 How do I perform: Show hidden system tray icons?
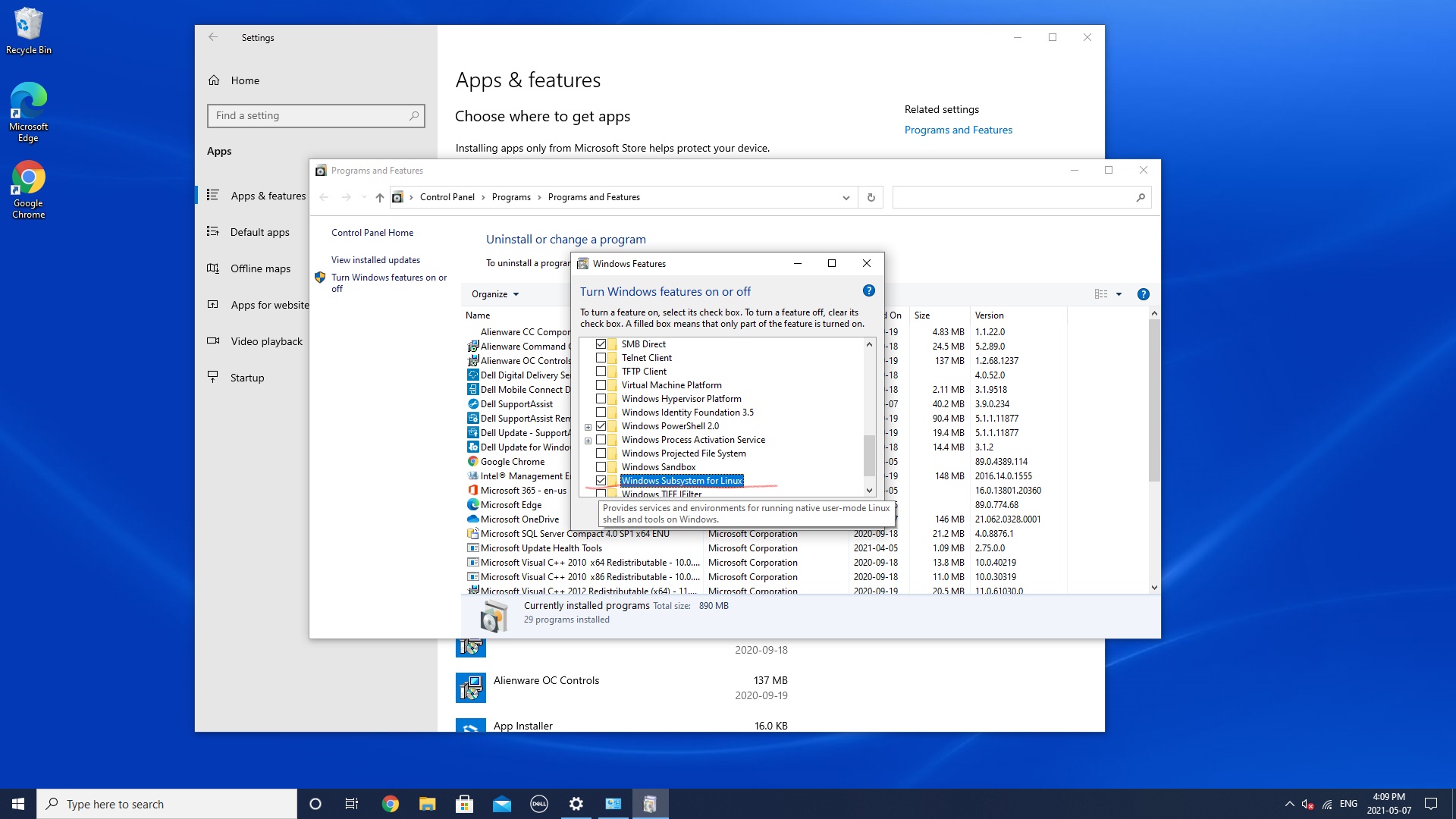point(1289,804)
